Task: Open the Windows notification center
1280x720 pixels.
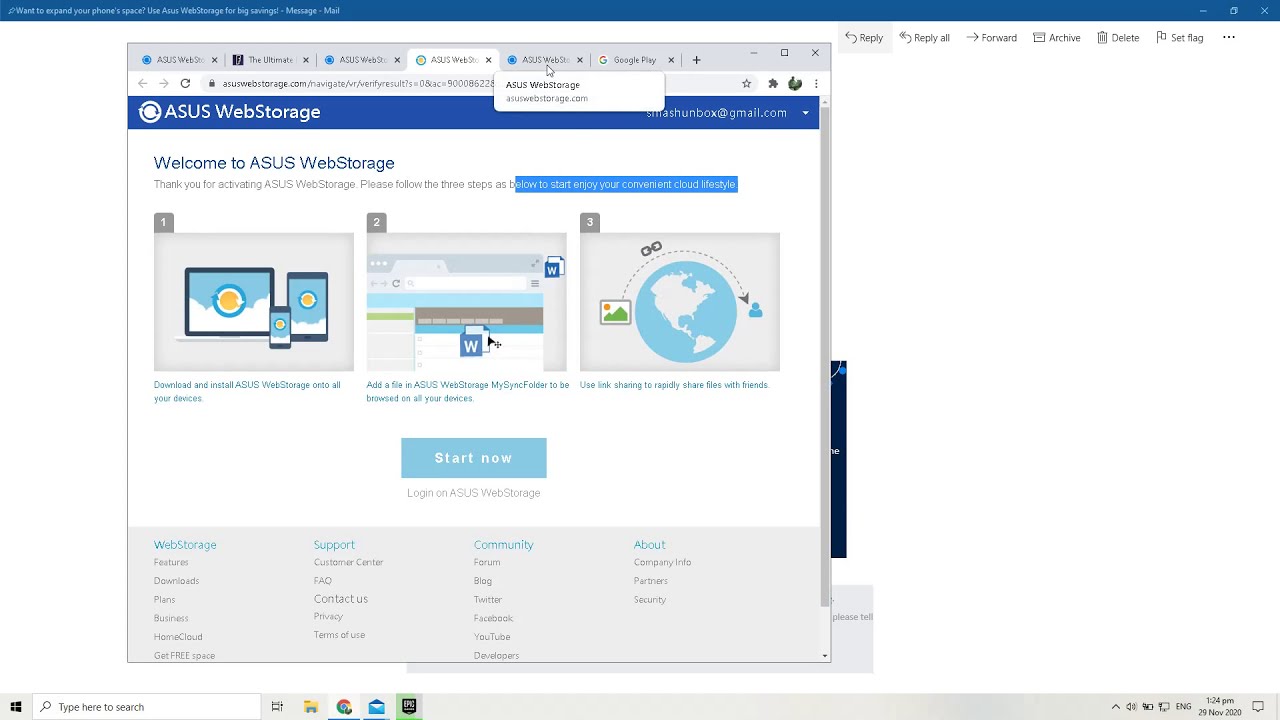Action: pos(1258,707)
